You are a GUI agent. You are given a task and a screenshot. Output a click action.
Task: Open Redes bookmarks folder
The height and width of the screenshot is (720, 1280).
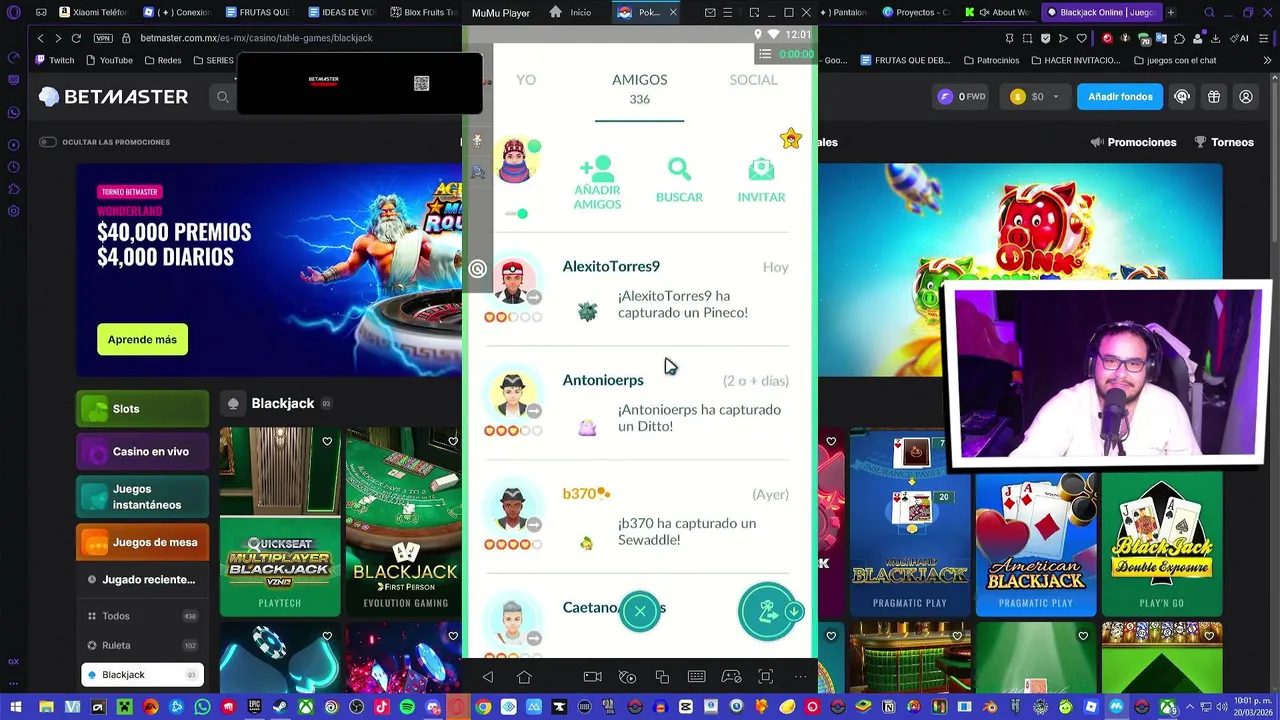[x=163, y=60]
